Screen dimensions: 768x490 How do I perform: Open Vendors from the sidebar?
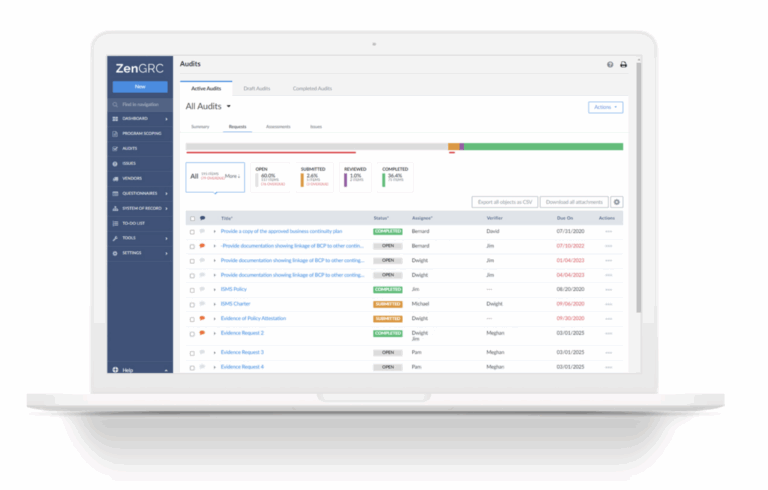(x=129, y=176)
